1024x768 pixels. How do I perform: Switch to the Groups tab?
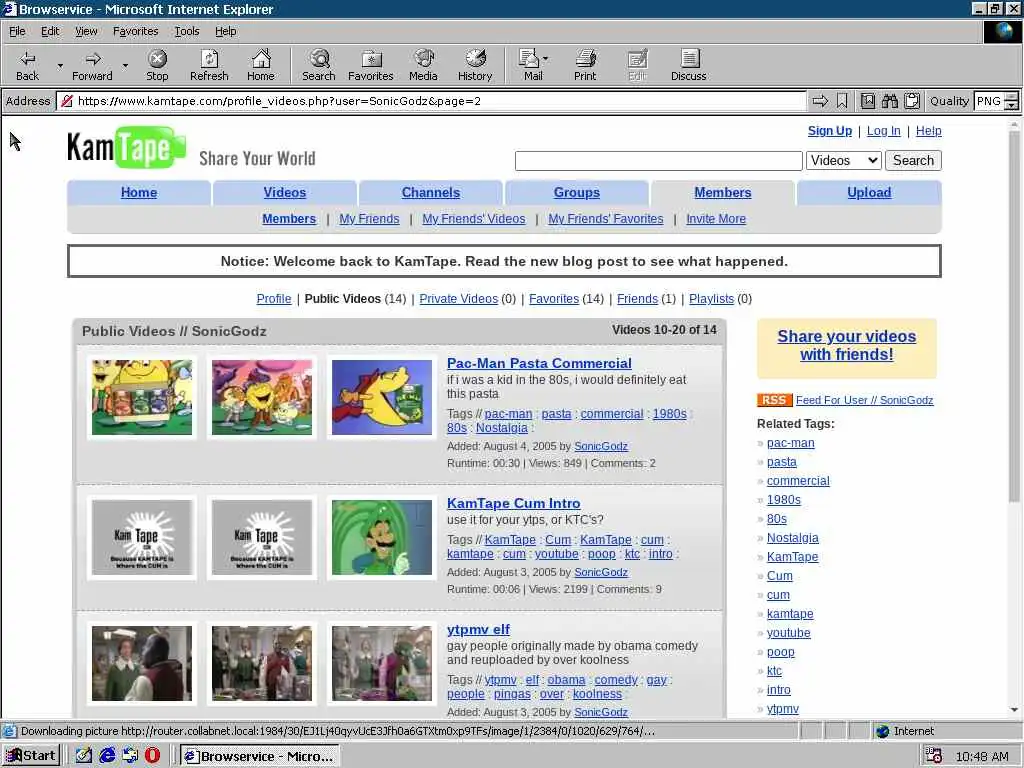[x=577, y=193]
